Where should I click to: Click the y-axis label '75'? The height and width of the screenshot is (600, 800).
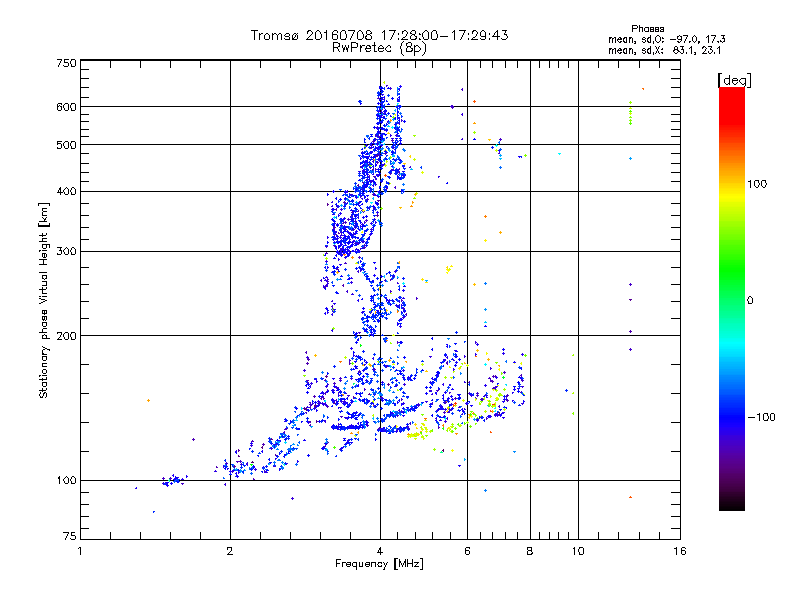[70, 536]
